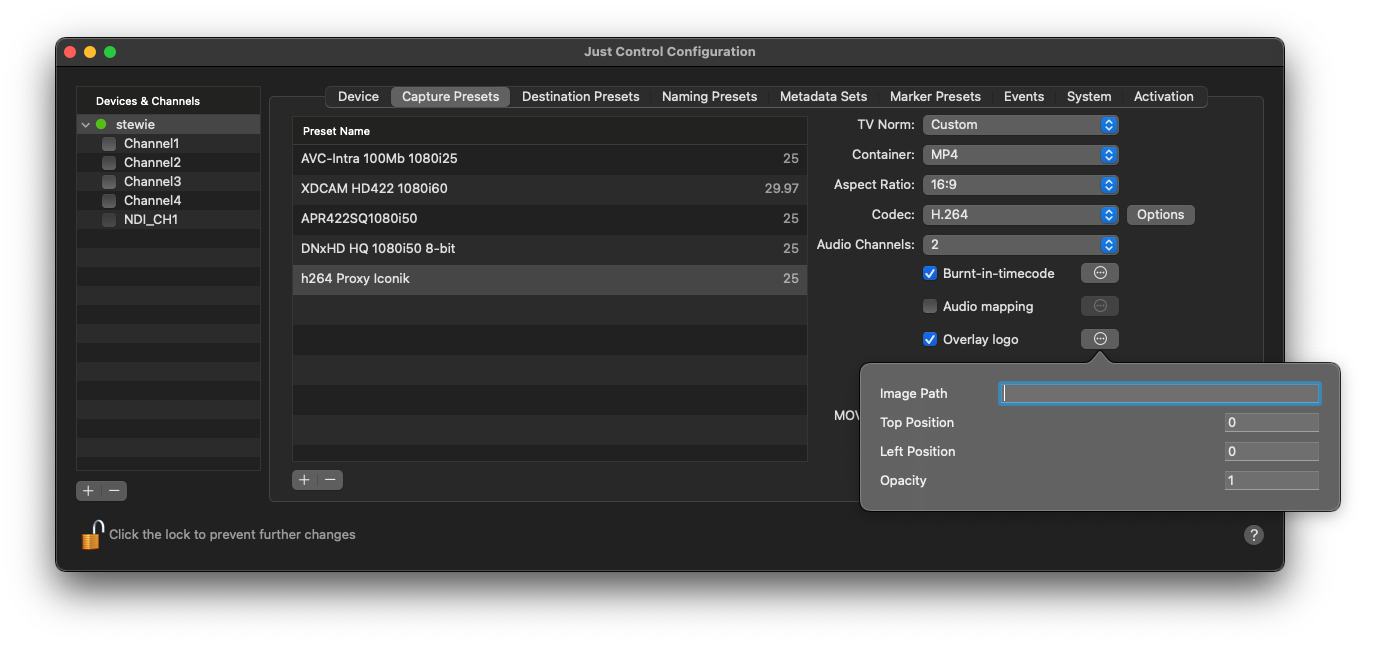
Task: Open the Aspect Ratio dropdown
Action: pyautogui.click(x=1020, y=185)
